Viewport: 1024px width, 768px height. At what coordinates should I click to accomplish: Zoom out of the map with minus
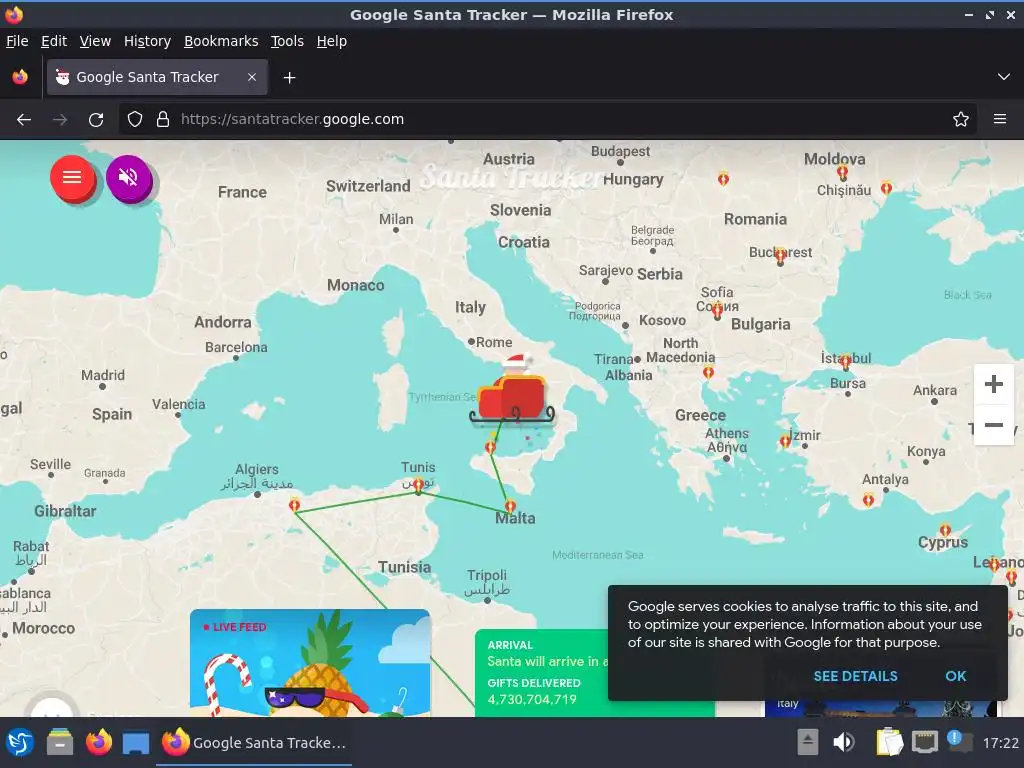tap(993, 425)
